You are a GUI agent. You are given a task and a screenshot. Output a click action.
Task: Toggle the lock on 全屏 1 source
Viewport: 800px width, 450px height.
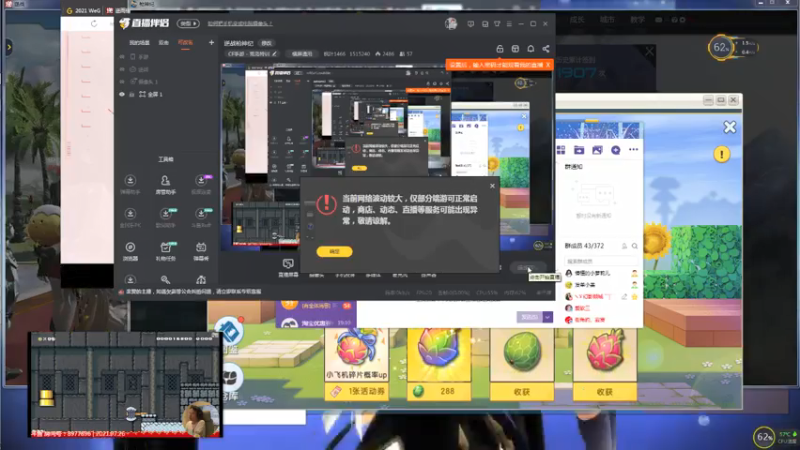click(x=132, y=94)
